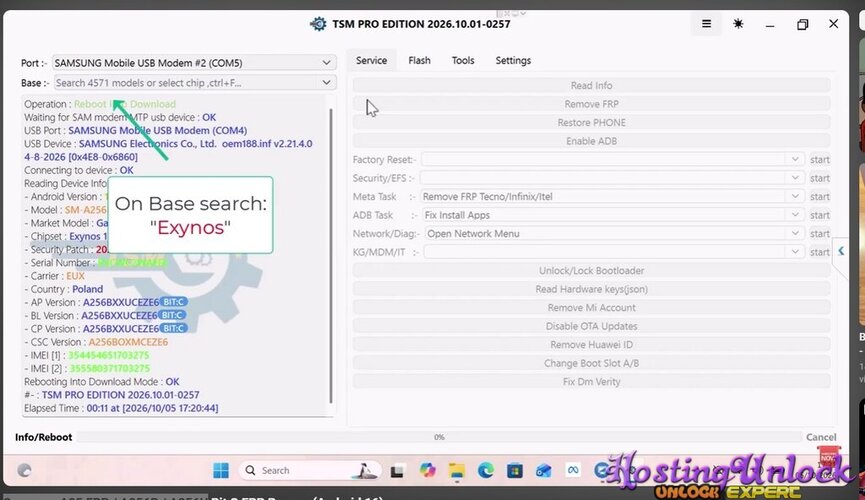This screenshot has width=865, height=500.
Task: Open the hamburger menu in title bar
Action: pos(706,24)
